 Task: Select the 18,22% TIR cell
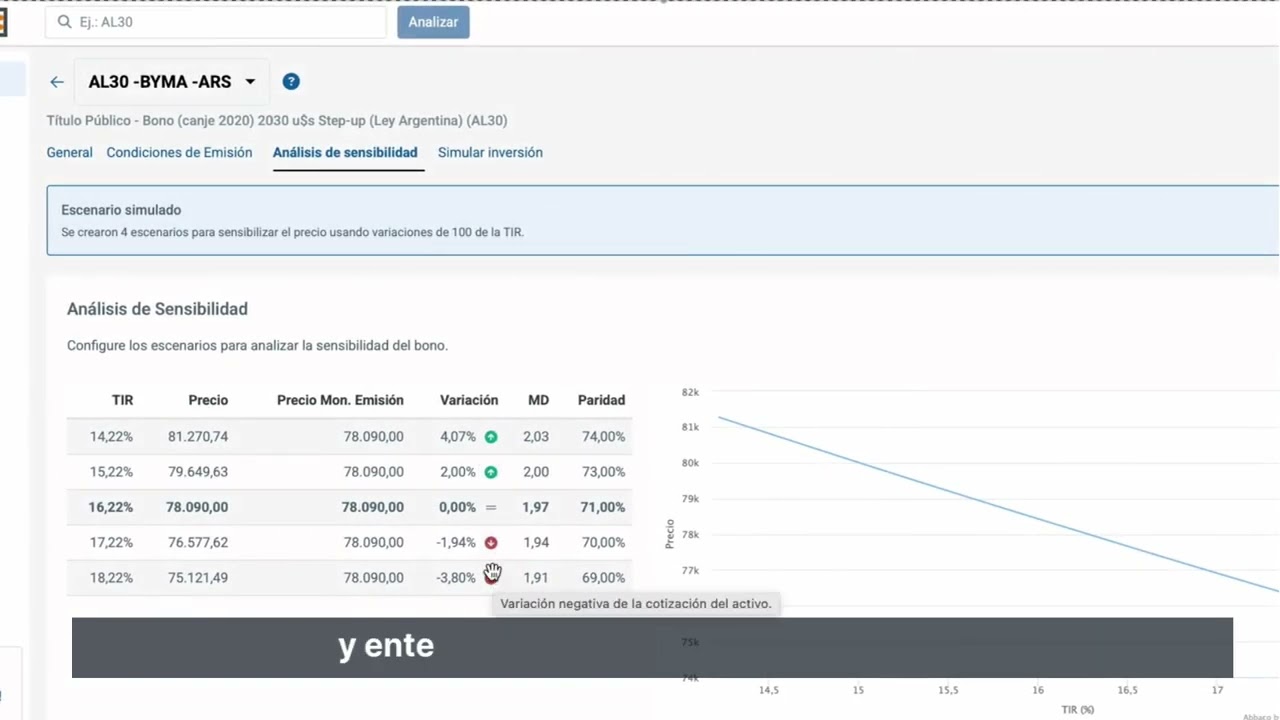pyautogui.click(x=111, y=578)
